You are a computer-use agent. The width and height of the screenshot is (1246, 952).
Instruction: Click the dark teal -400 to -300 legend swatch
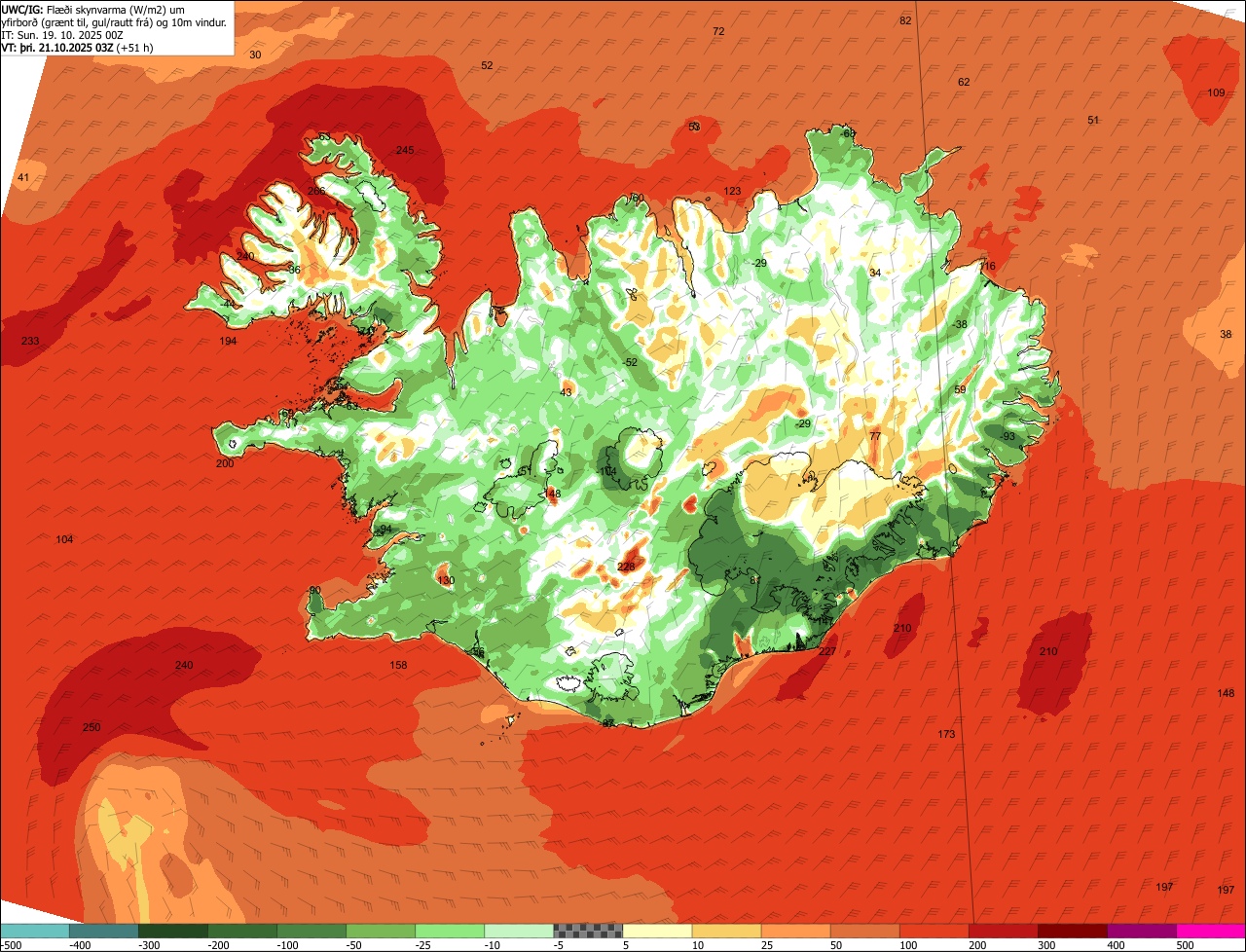click(104, 931)
